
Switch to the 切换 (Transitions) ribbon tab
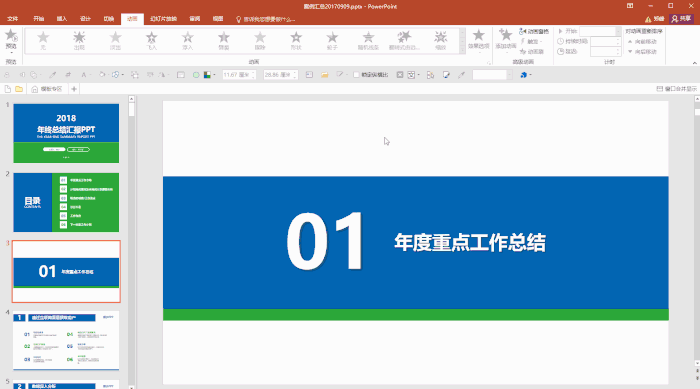(108, 19)
